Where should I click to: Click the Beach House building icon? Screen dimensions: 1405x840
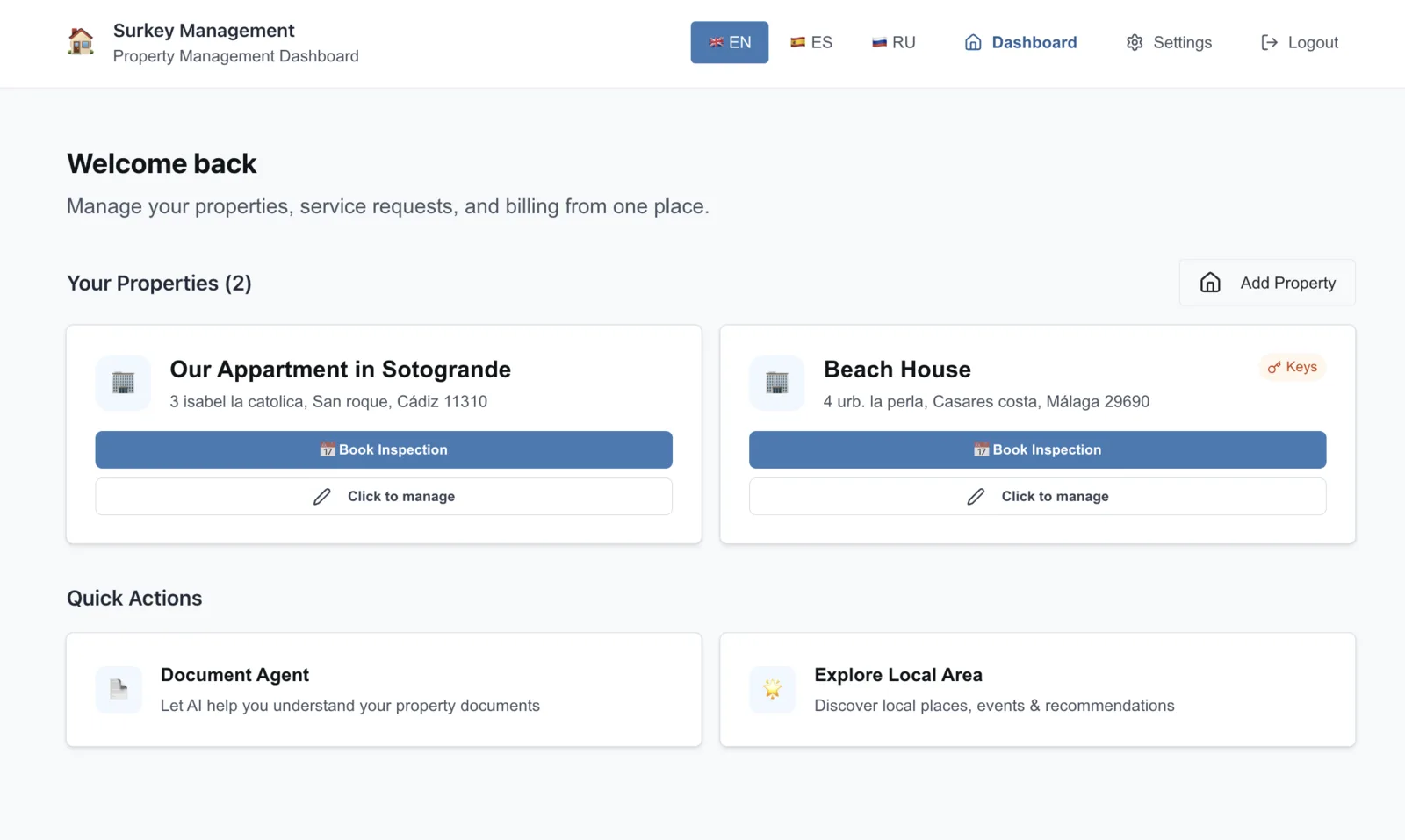(777, 383)
